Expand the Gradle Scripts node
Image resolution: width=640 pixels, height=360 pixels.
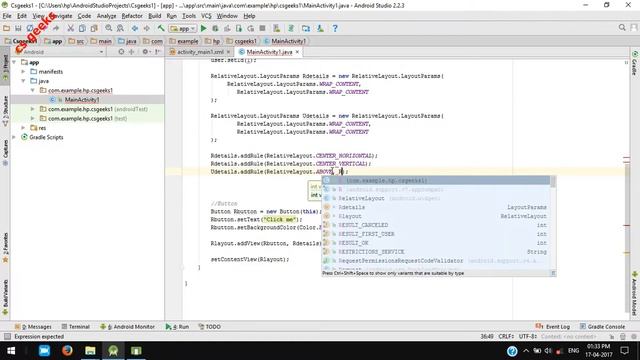pos(14,137)
